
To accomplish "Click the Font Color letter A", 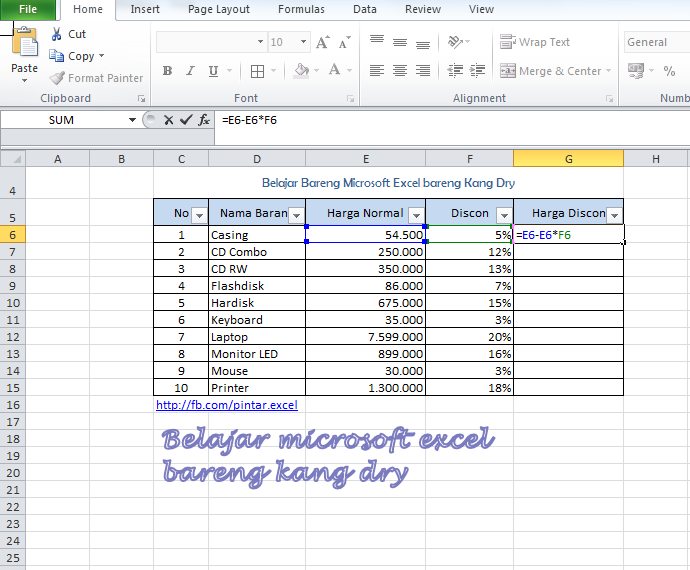I will pos(334,70).
